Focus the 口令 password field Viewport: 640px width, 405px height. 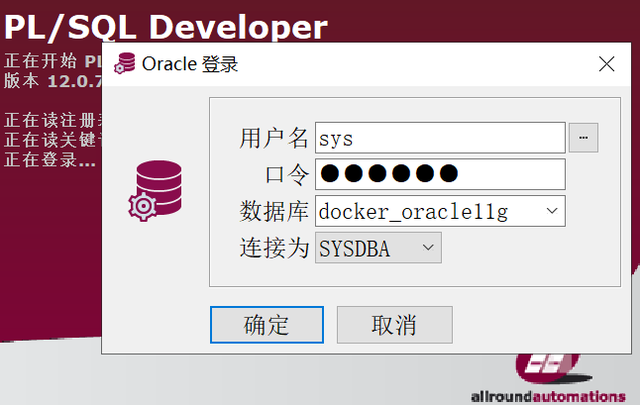(x=440, y=174)
